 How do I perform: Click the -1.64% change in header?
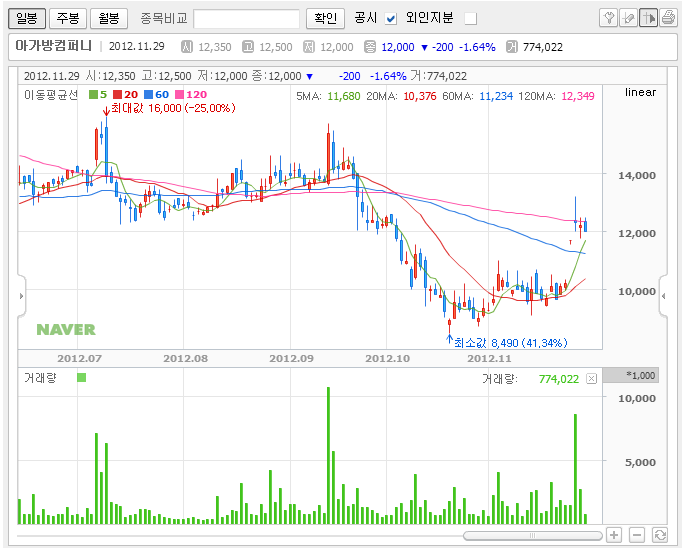477,47
